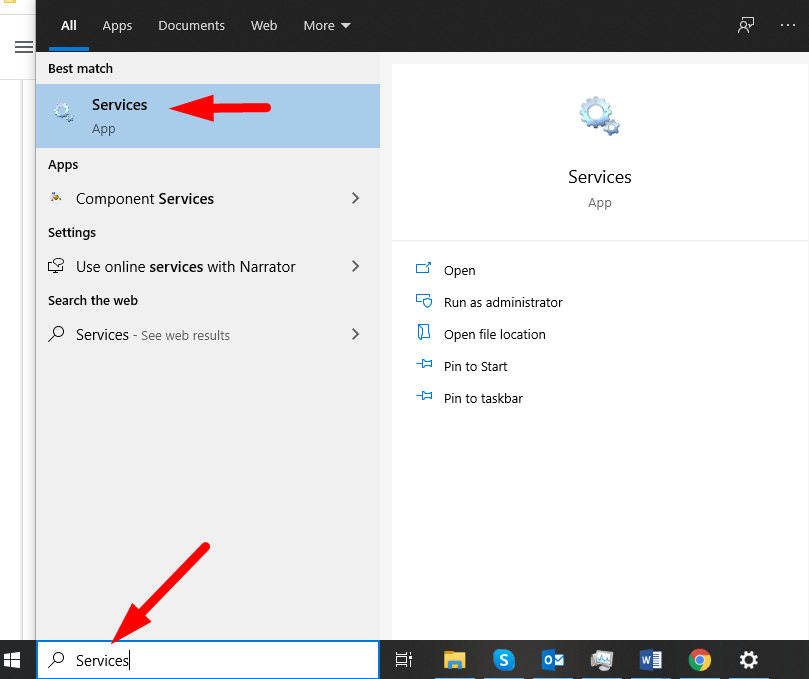Open Outlook from the taskbar
This screenshot has height=679, width=809.
[553, 660]
